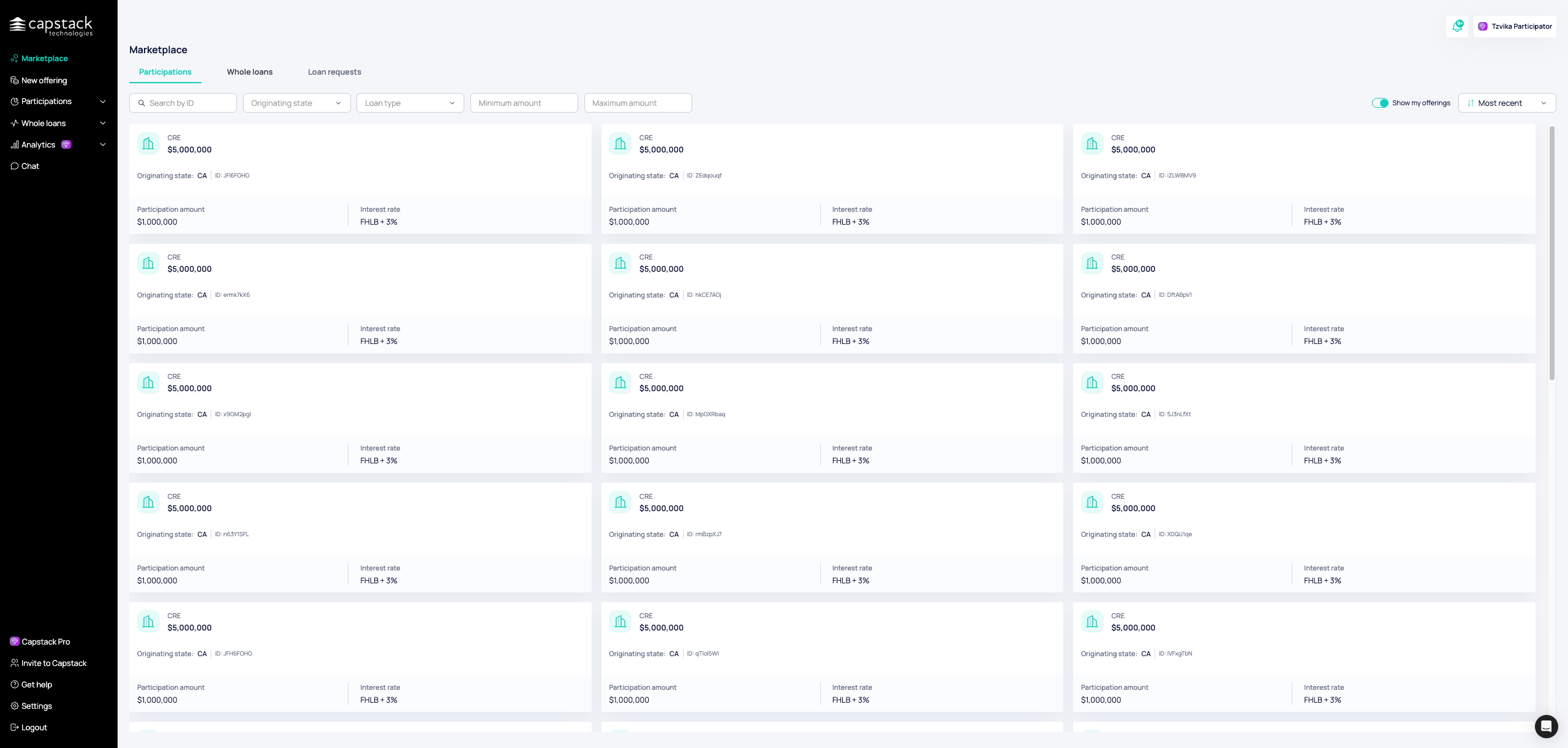Click building icon on ZEdqouqf card
The height and width of the screenshot is (748, 1568).
tap(620, 144)
